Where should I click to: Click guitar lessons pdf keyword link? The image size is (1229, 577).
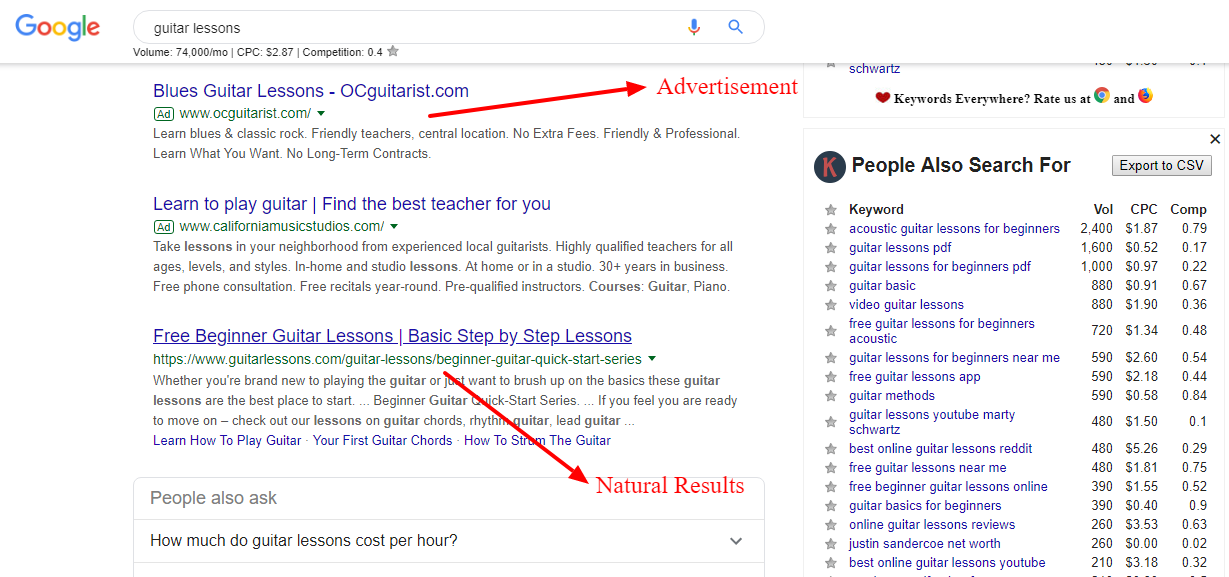[x=900, y=248]
